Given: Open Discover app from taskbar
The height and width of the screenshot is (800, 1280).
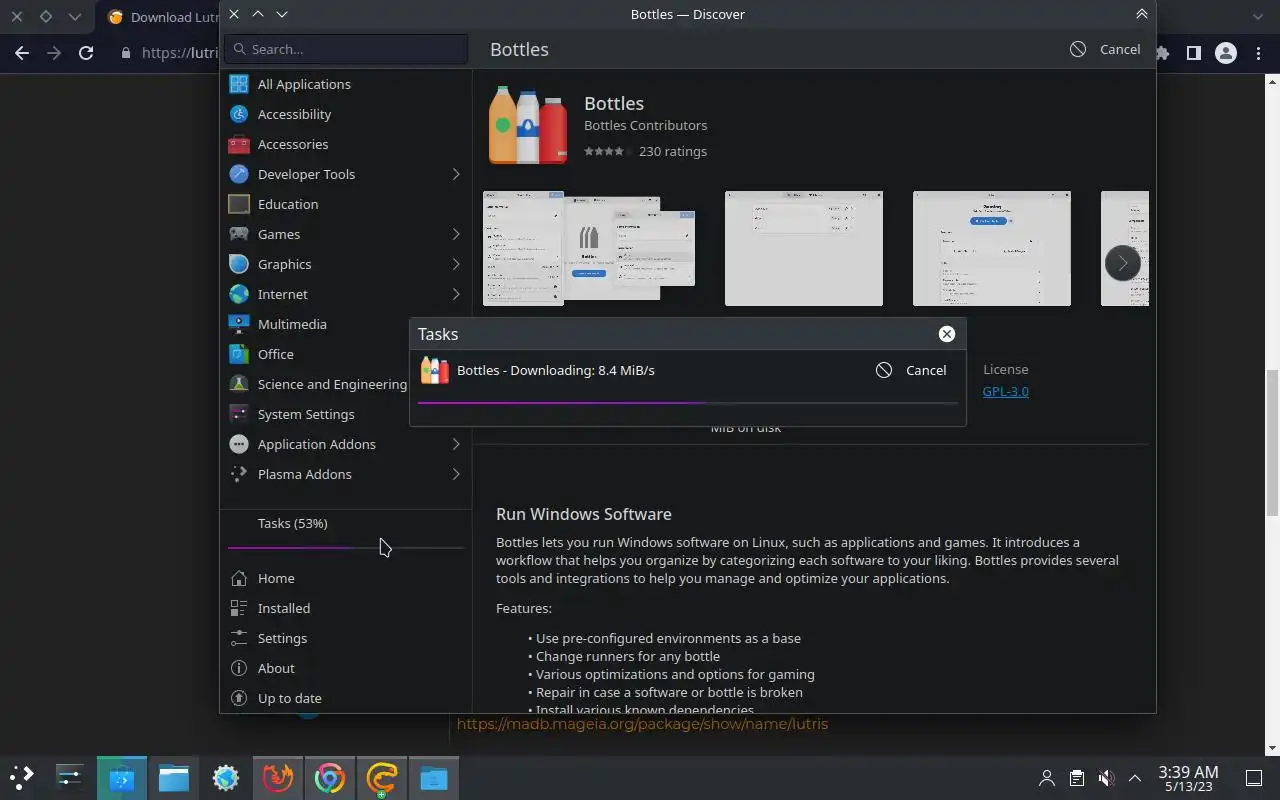Looking at the screenshot, I should pos(122,777).
